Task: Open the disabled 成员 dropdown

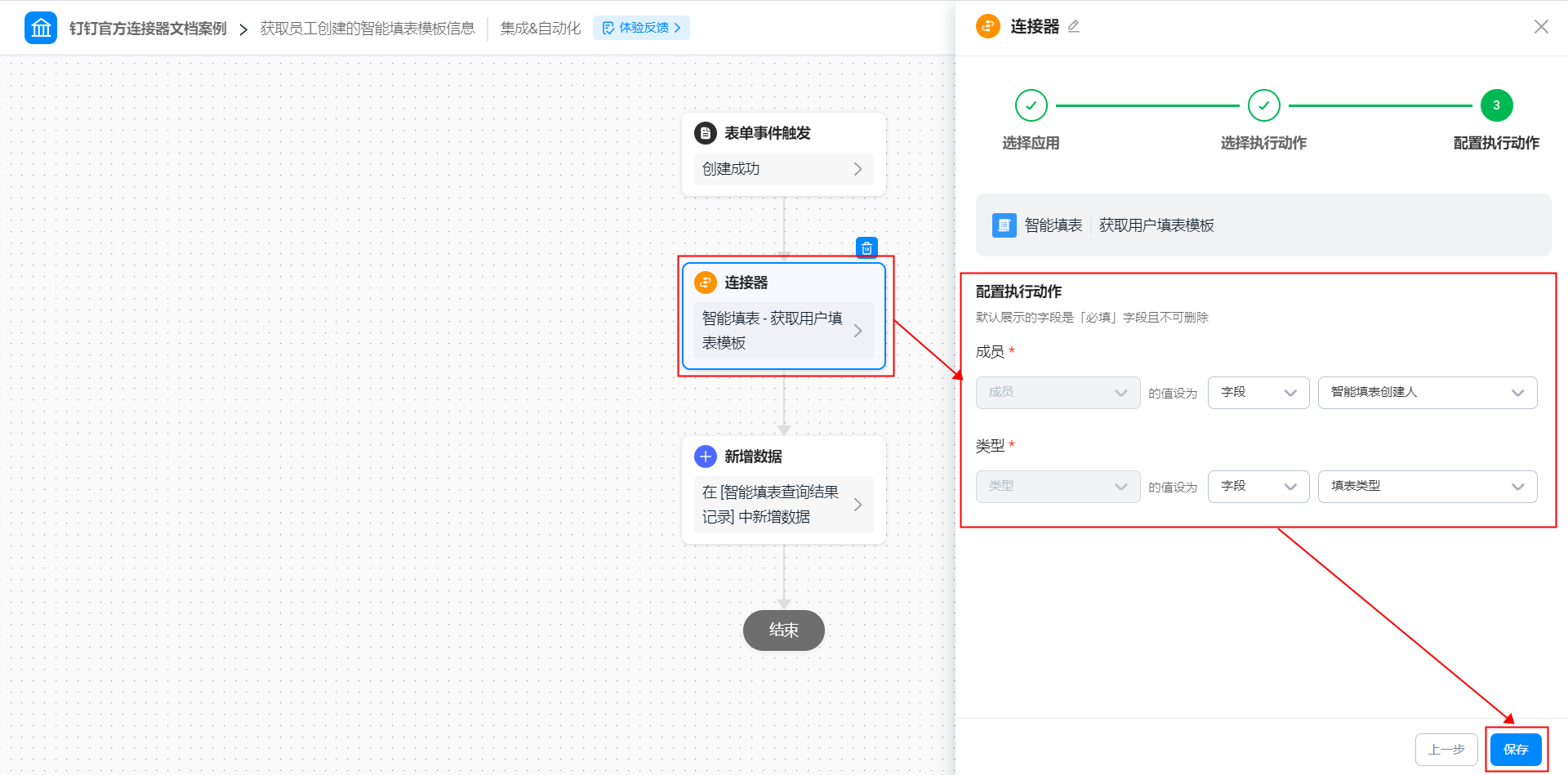Action: (x=1058, y=393)
